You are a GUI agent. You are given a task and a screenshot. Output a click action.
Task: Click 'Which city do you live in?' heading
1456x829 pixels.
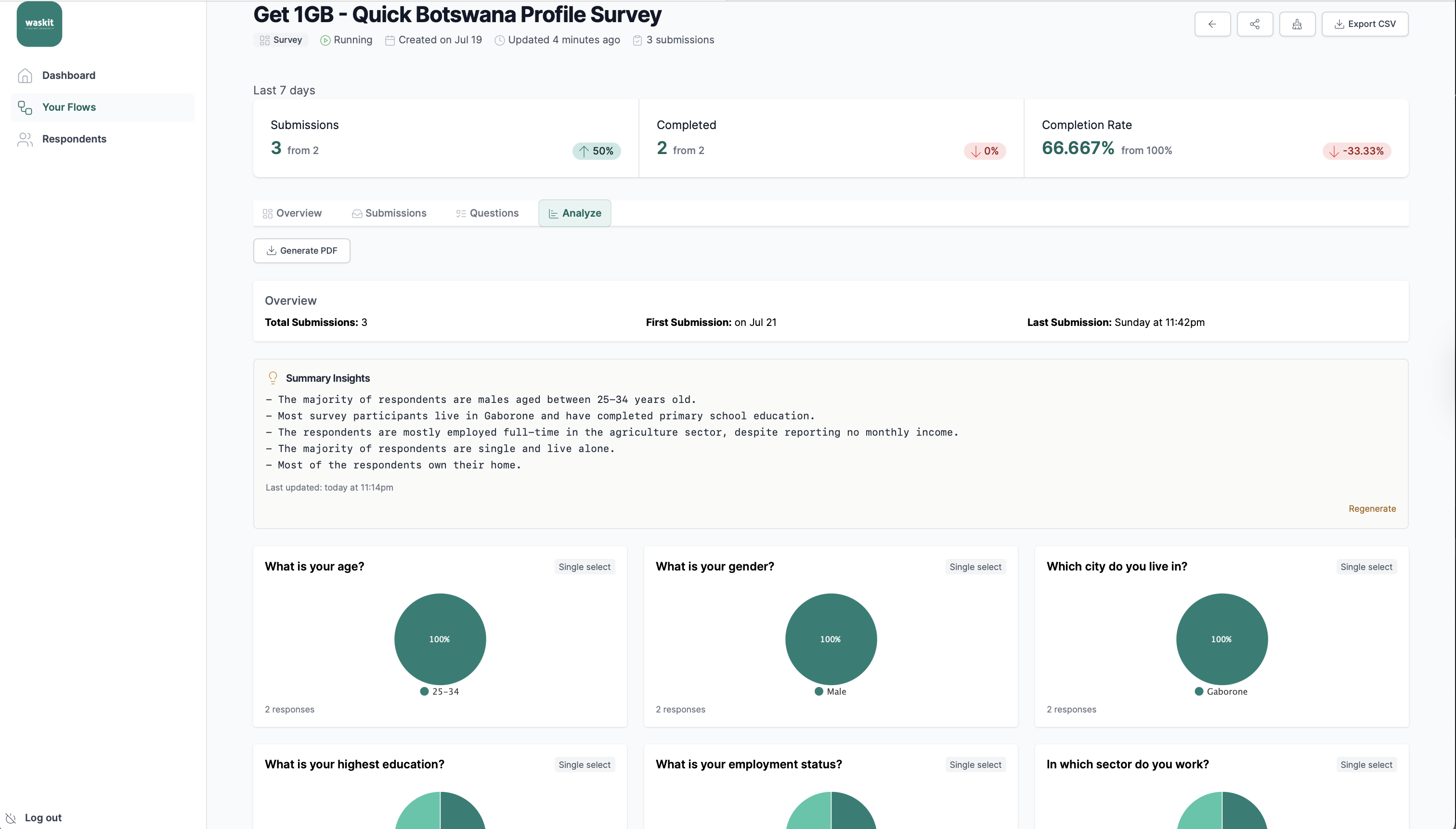tap(1117, 567)
